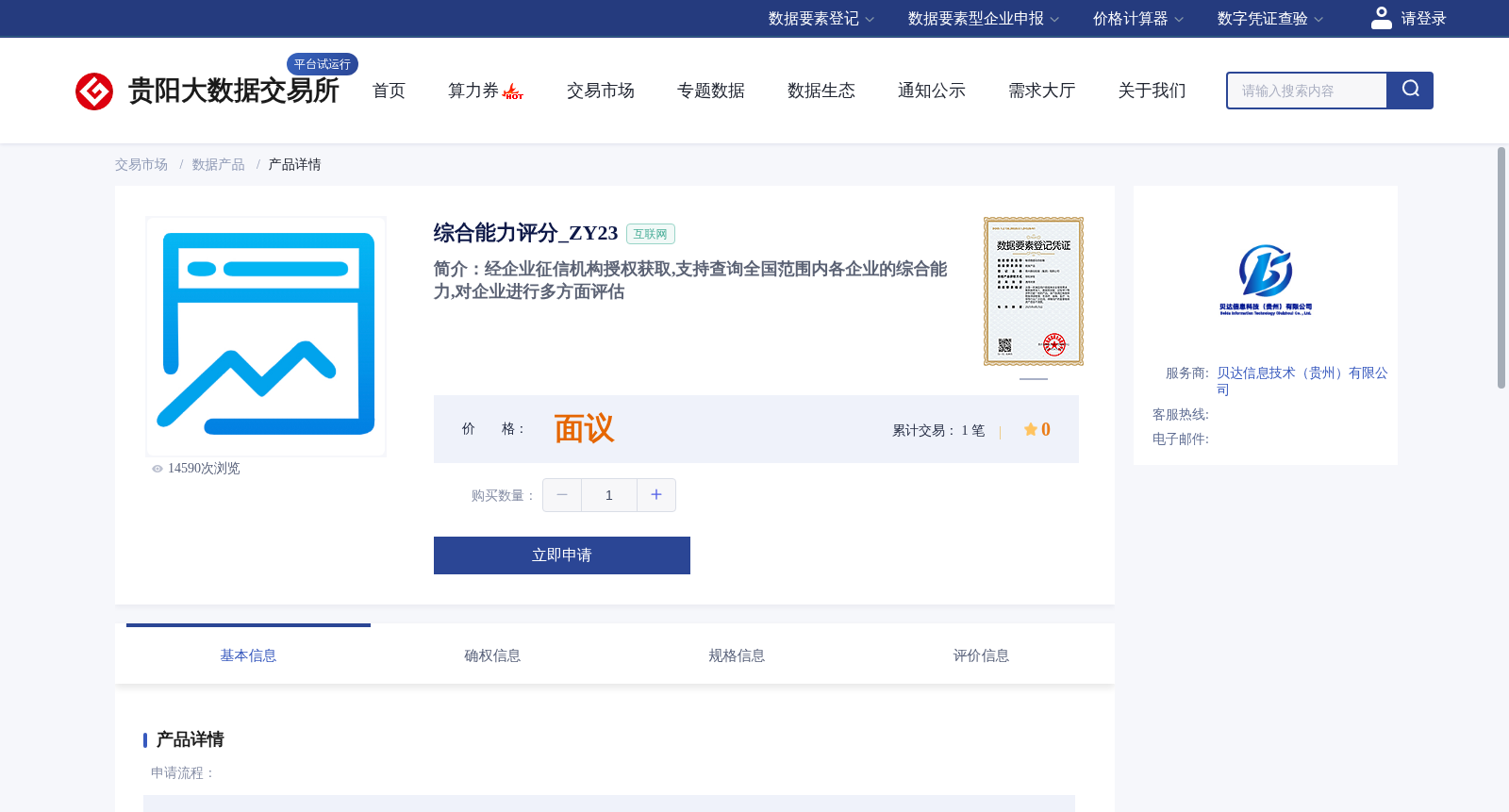This screenshot has width=1509, height=812.
Task: Switch to the 确权信息 tab
Action: [x=492, y=655]
